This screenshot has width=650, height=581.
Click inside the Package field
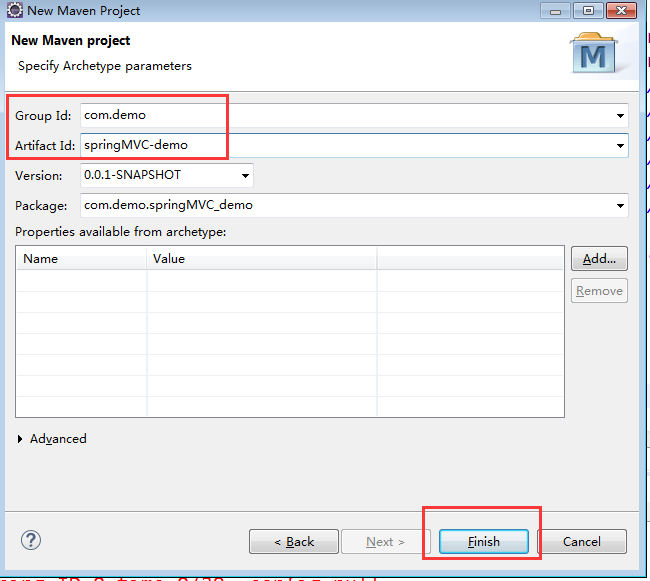pyautogui.click(x=354, y=205)
